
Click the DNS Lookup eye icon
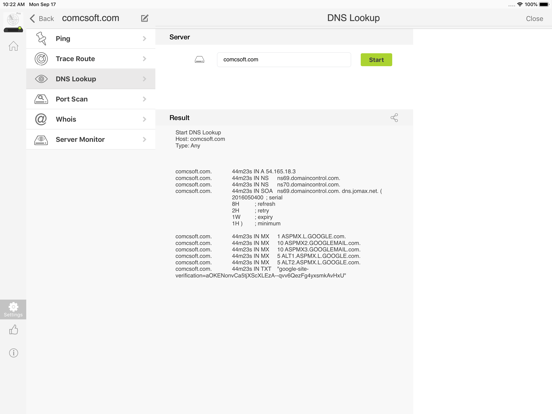[x=41, y=79]
